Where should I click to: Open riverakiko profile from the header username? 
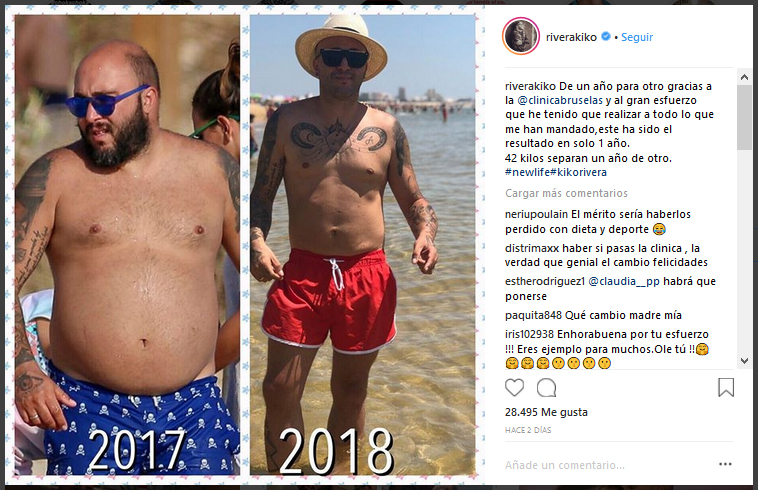(x=571, y=37)
